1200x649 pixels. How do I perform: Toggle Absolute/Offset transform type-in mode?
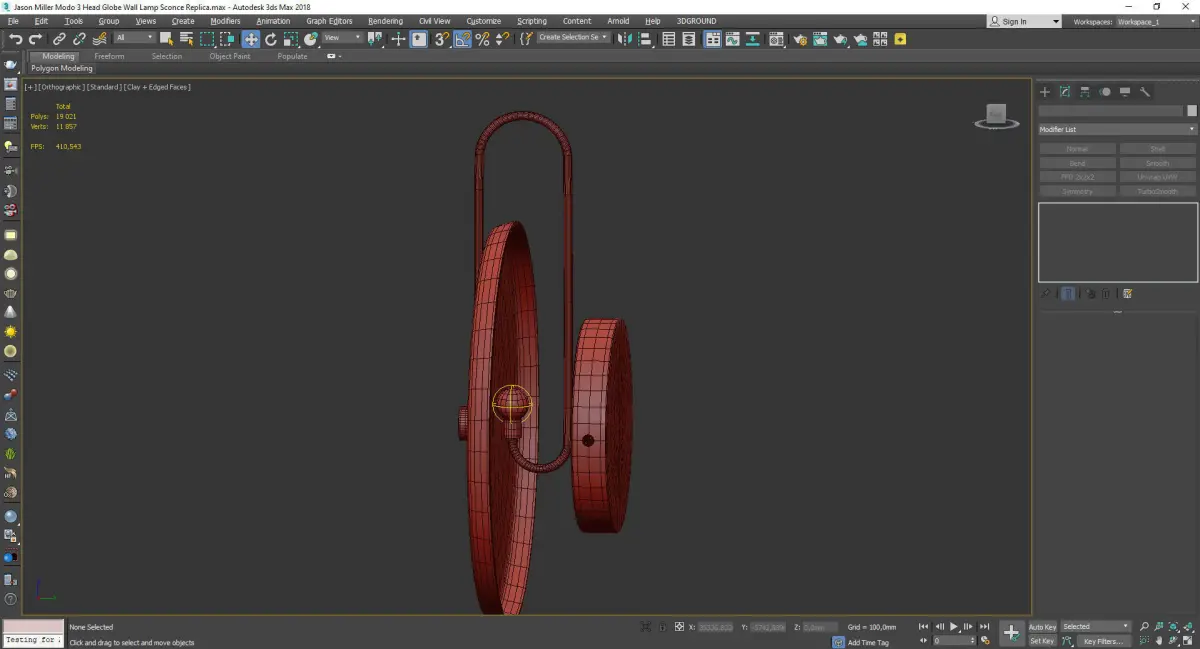[x=680, y=627]
